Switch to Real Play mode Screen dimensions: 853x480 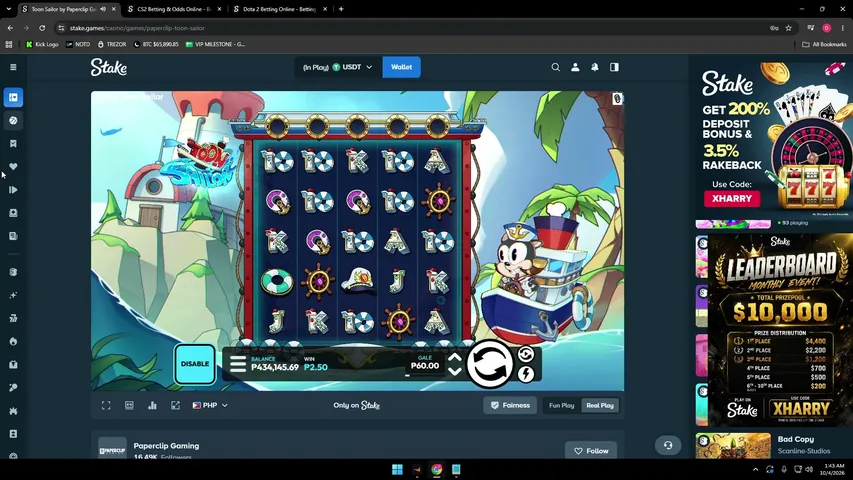click(x=600, y=405)
